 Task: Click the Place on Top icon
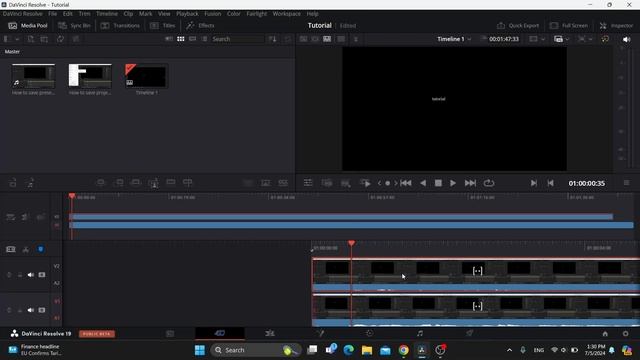[171, 182]
